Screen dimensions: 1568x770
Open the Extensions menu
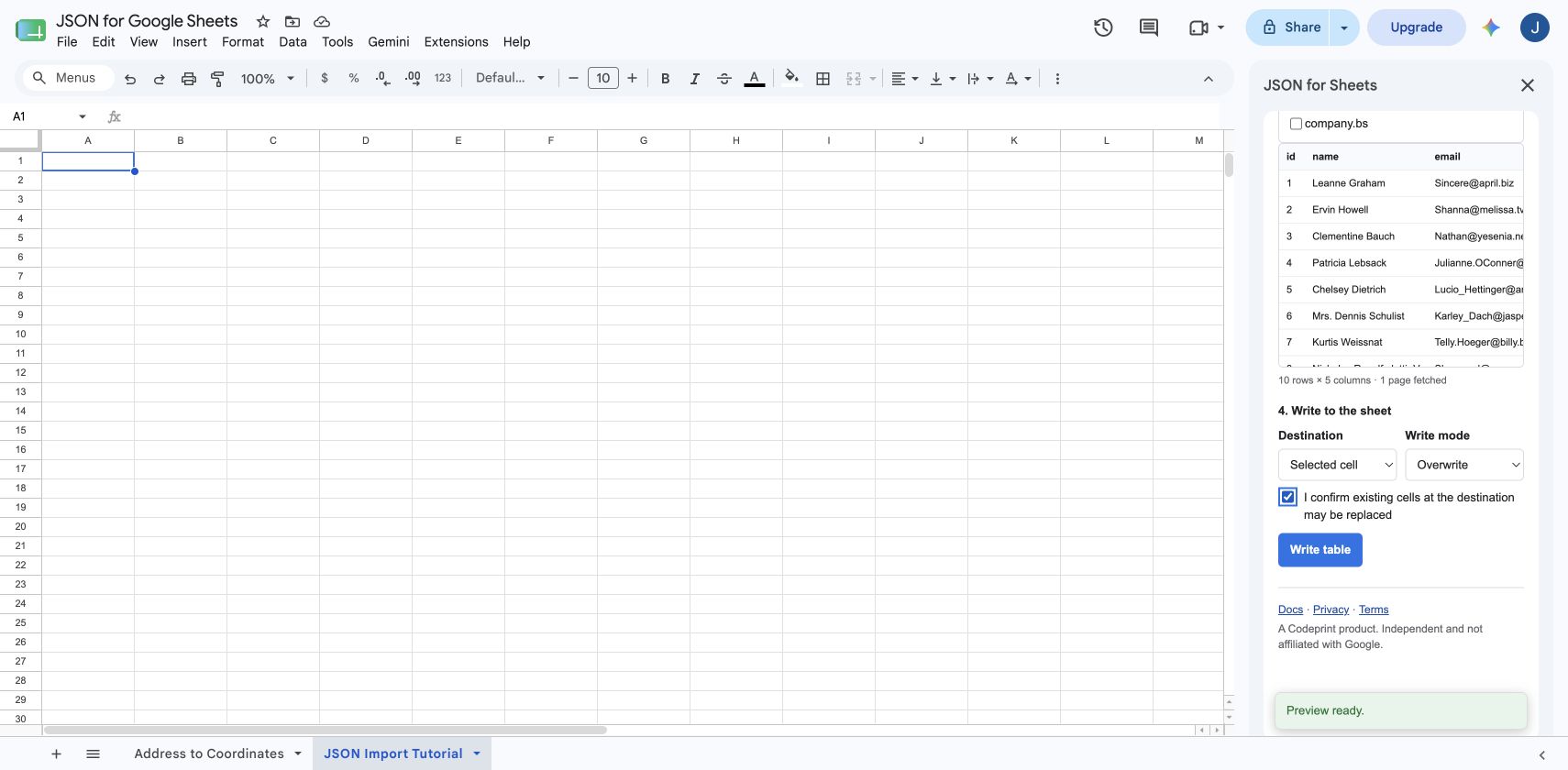(x=457, y=42)
